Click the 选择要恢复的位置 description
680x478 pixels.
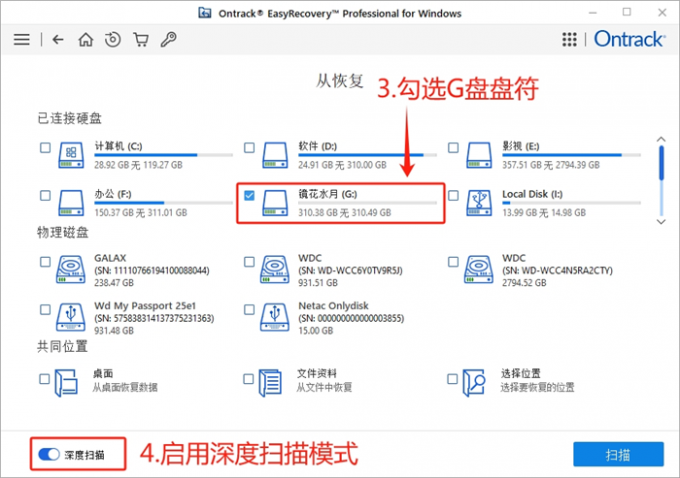537,387
